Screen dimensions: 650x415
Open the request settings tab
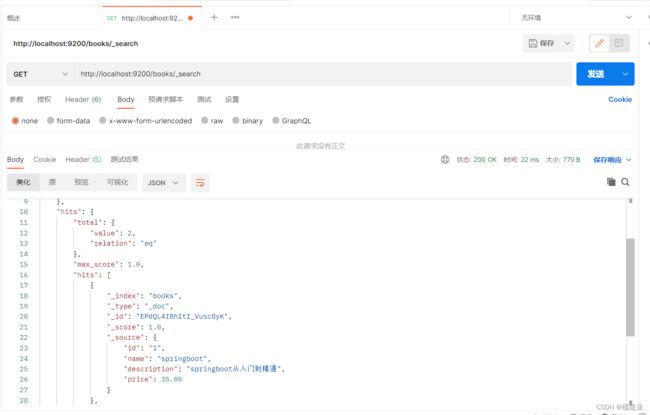(x=232, y=100)
